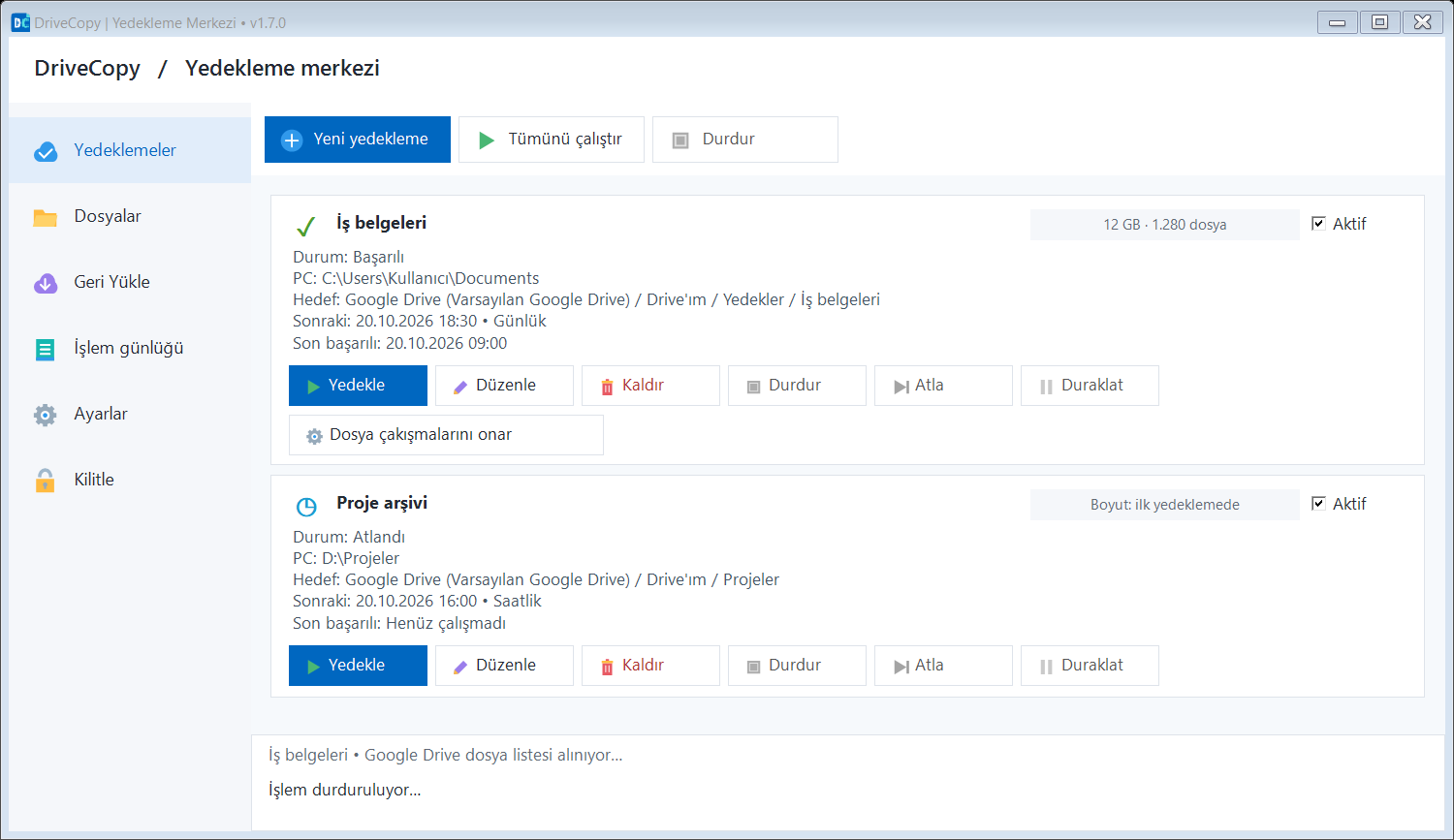Click the 12 GB · 1.280 dosya size badge

[1164, 225]
